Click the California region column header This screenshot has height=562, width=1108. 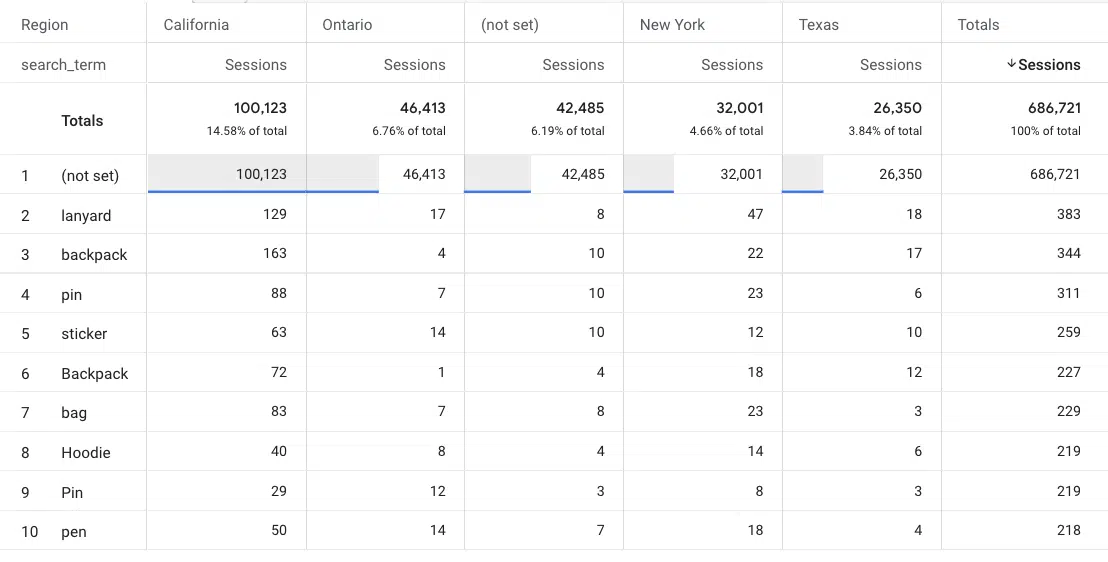coord(196,25)
